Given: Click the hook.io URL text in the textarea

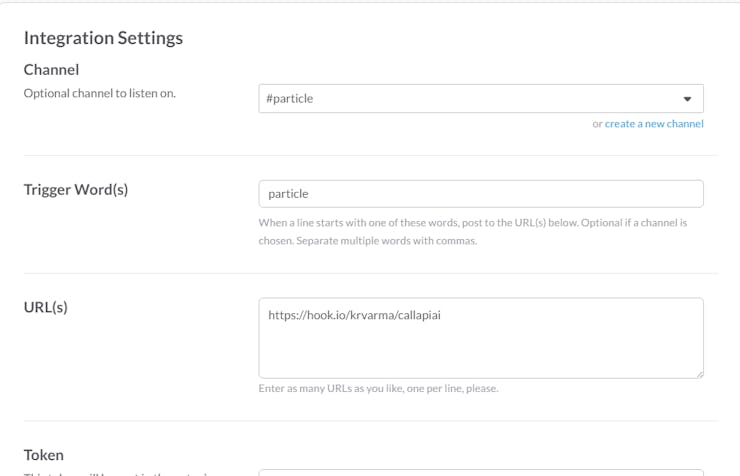Looking at the screenshot, I should pos(354,315).
